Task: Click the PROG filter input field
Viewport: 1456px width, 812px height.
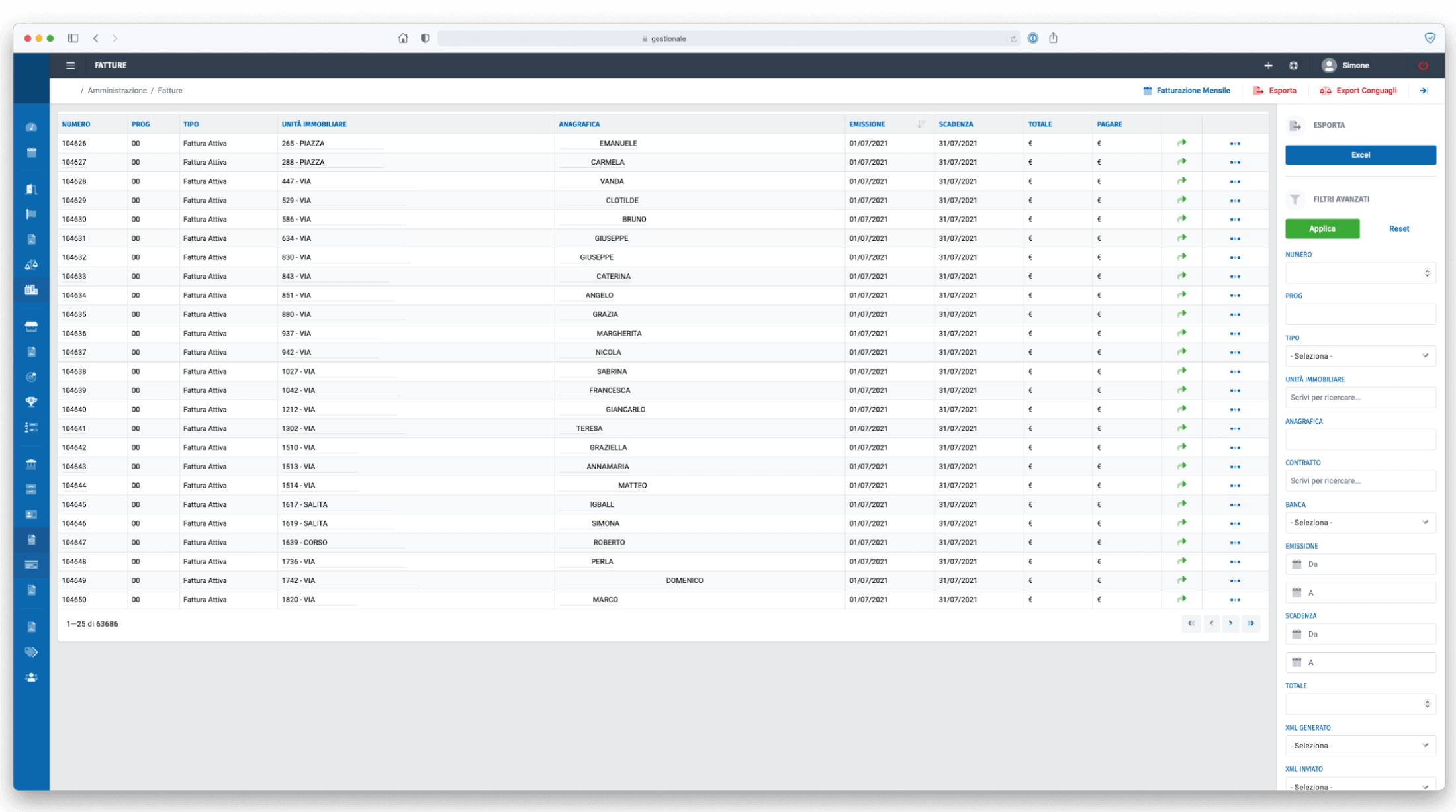Action: tap(1360, 314)
